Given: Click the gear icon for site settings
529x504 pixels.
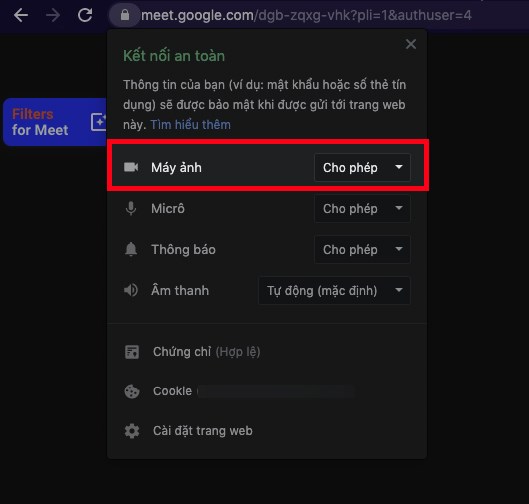Looking at the screenshot, I should [132, 431].
